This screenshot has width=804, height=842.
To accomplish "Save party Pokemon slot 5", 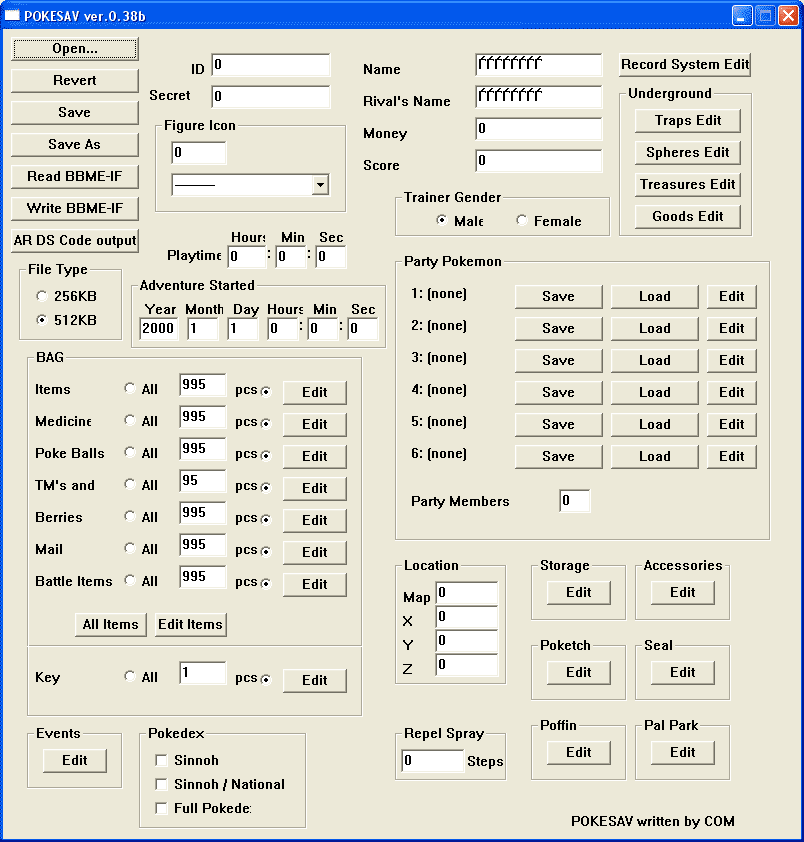I will tap(559, 424).
